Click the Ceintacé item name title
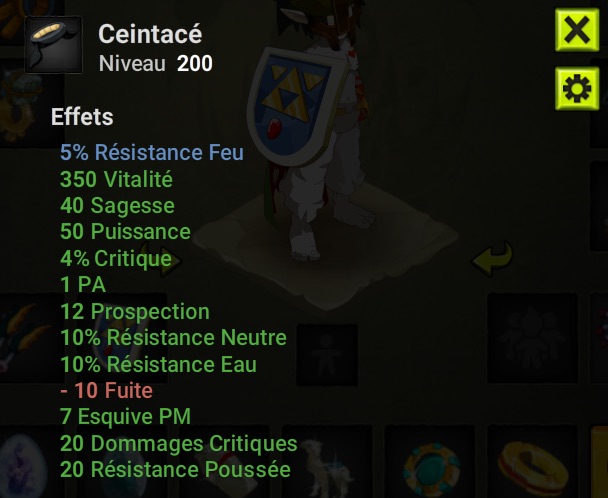The width and height of the screenshot is (608, 498). [x=150, y=34]
